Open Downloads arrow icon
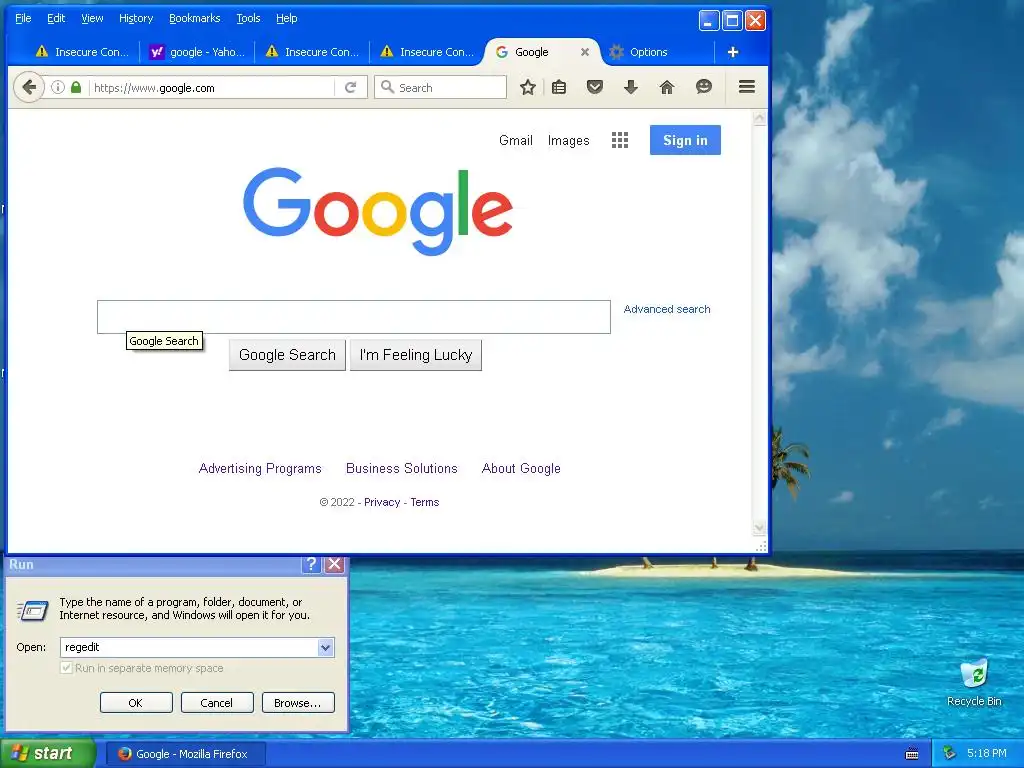Screen dimensions: 1024x768 coord(630,87)
